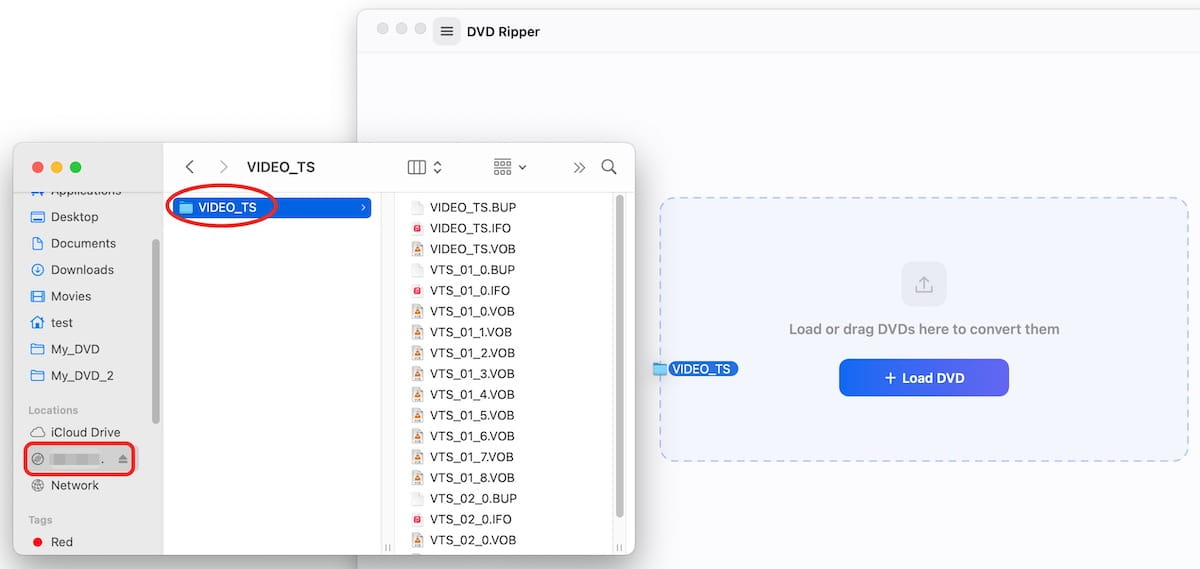Viewport: 1200px width, 569px height.
Task: Select file VTS_02_0.BUP
Action: click(472, 498)
